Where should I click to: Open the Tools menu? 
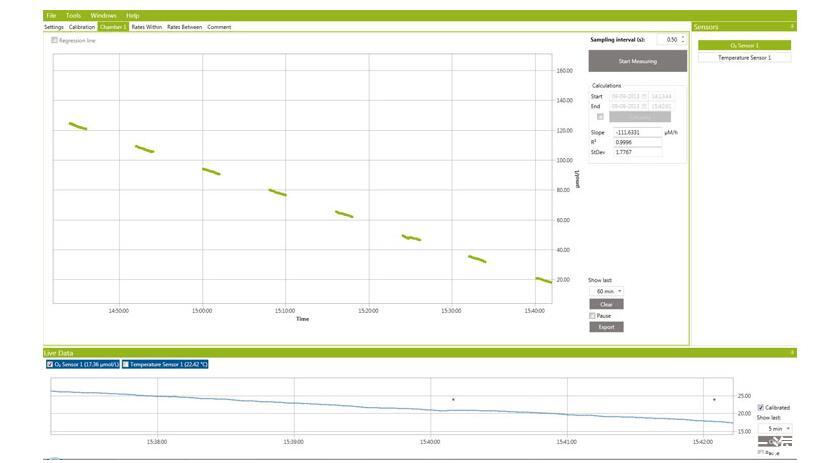73,16
